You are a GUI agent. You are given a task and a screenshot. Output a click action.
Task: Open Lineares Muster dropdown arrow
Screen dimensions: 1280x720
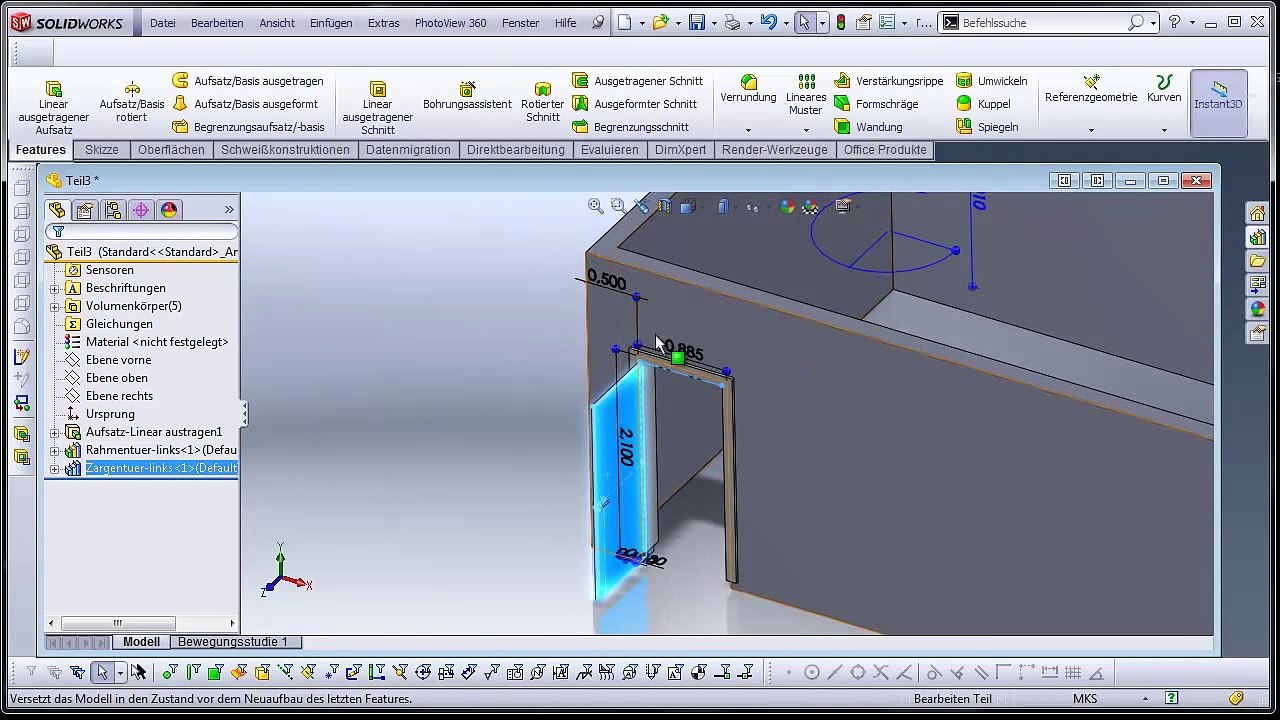click(x=806, y=130)
